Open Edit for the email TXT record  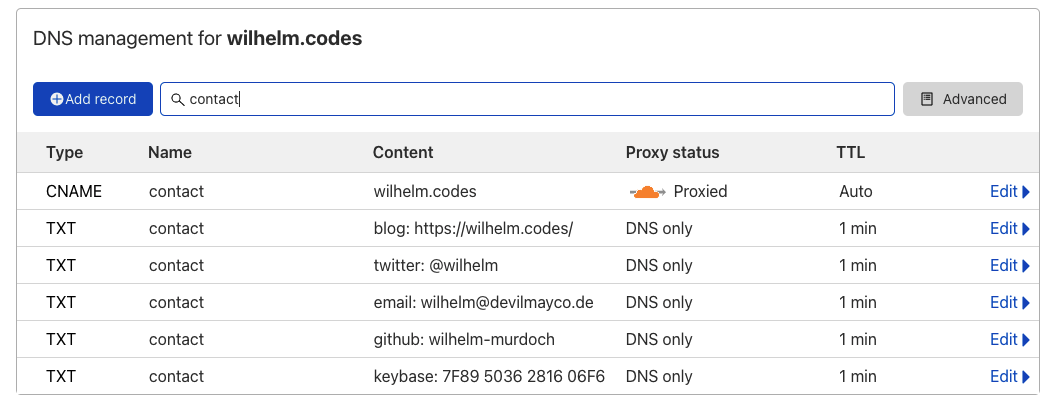pos(1009,303)
